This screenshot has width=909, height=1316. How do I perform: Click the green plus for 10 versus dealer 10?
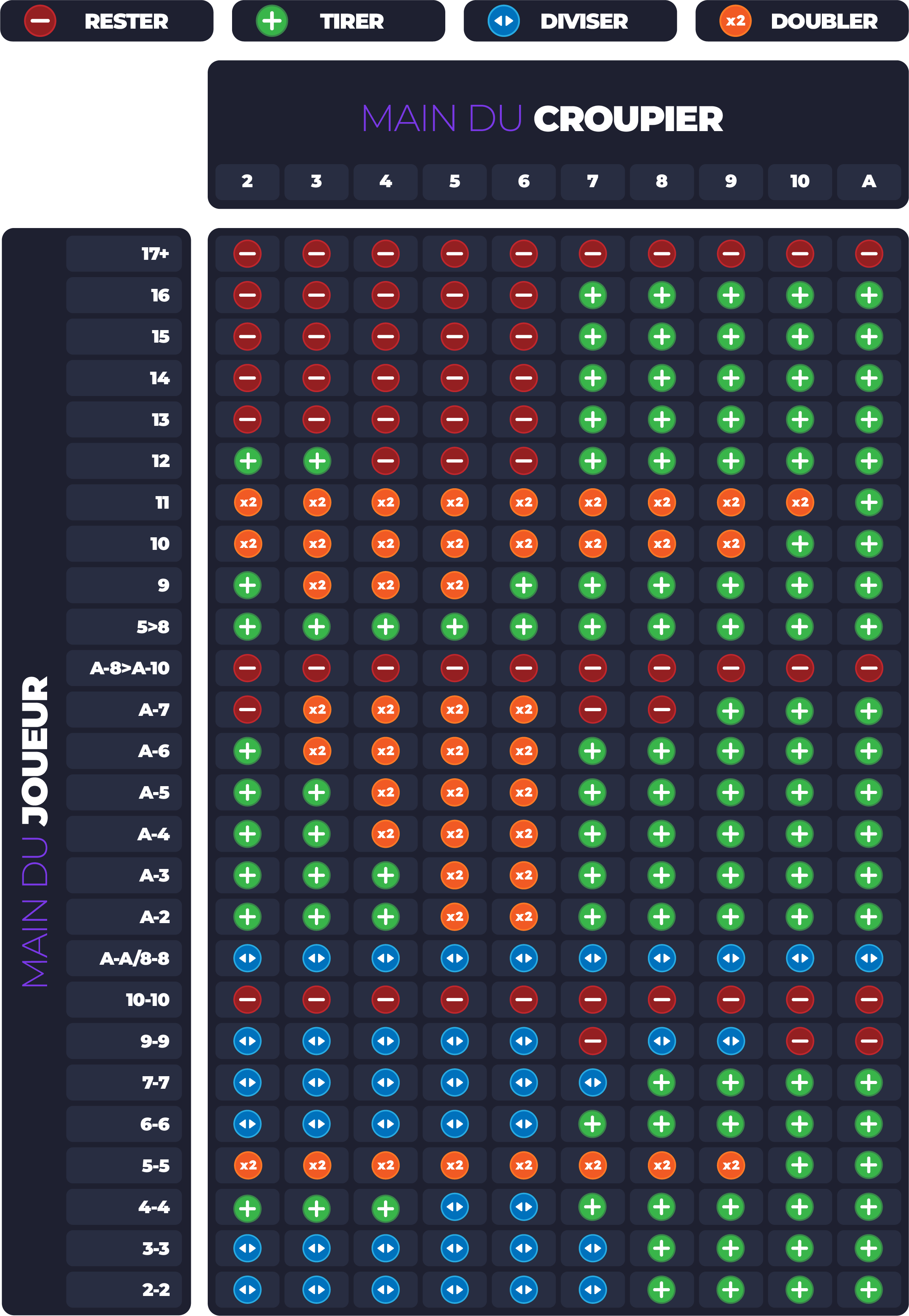800,544
